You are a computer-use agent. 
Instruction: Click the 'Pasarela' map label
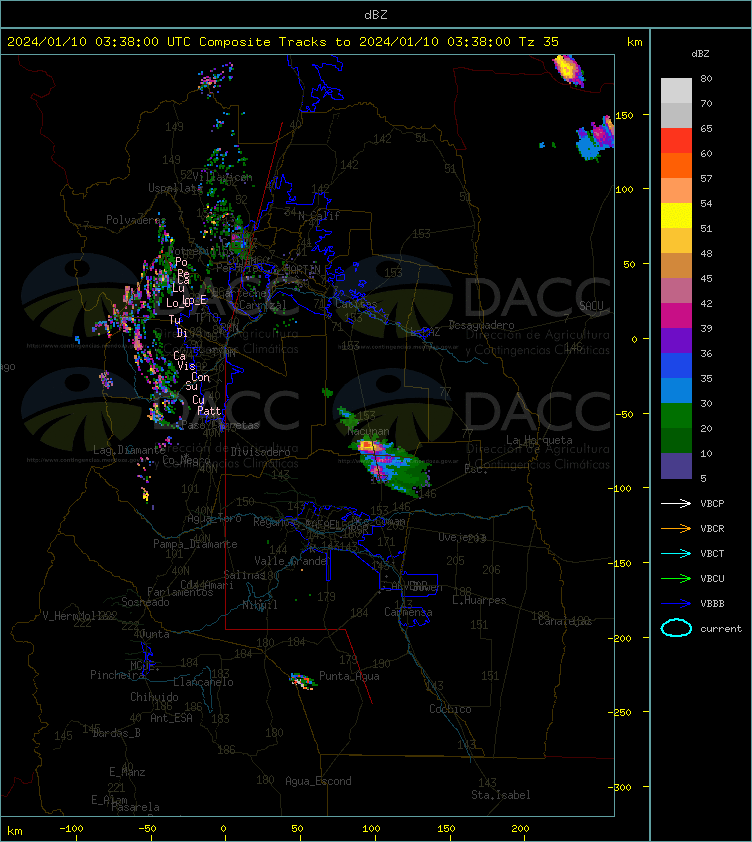coord(135,807)
